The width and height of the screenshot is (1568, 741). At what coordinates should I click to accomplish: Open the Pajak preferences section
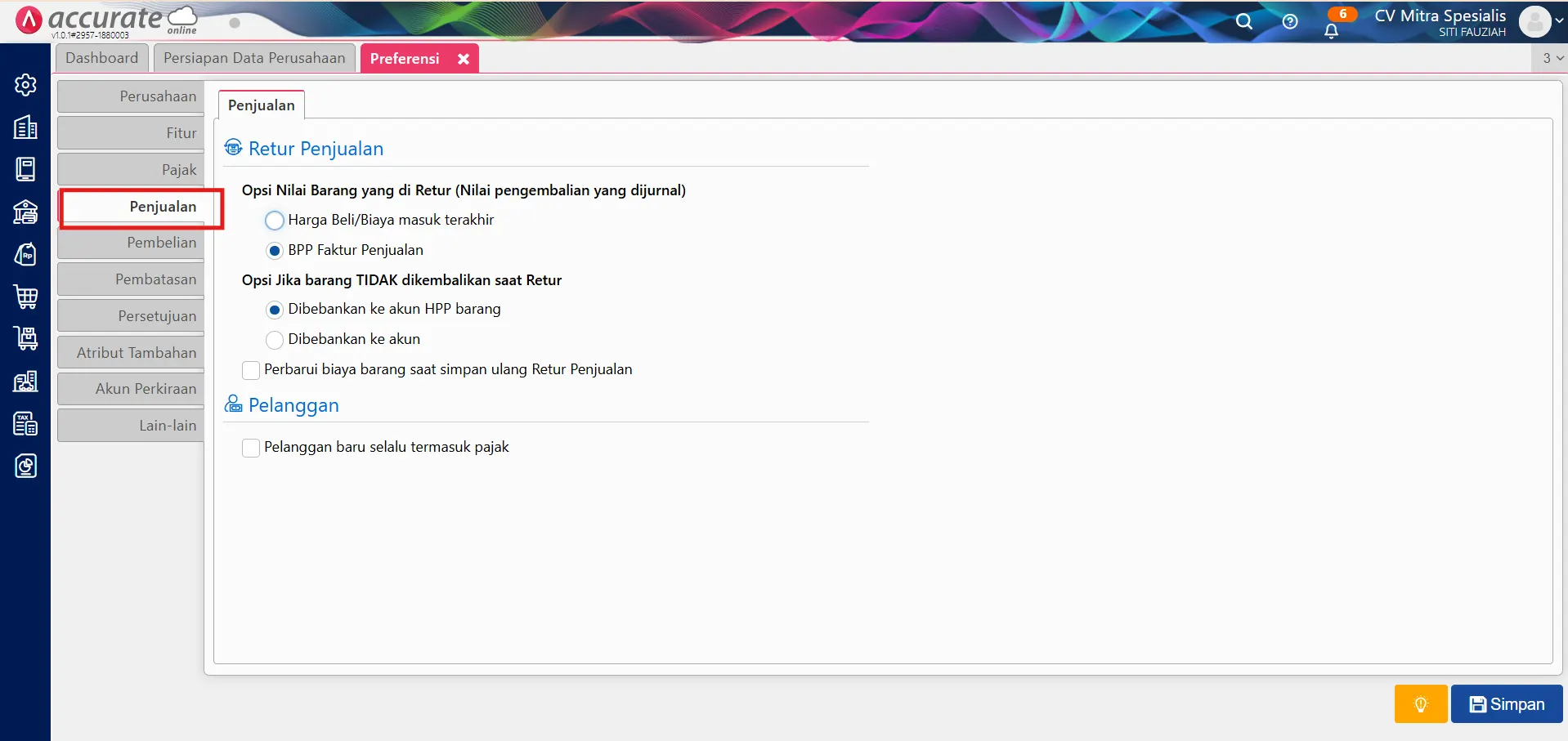tap(131, 170)
